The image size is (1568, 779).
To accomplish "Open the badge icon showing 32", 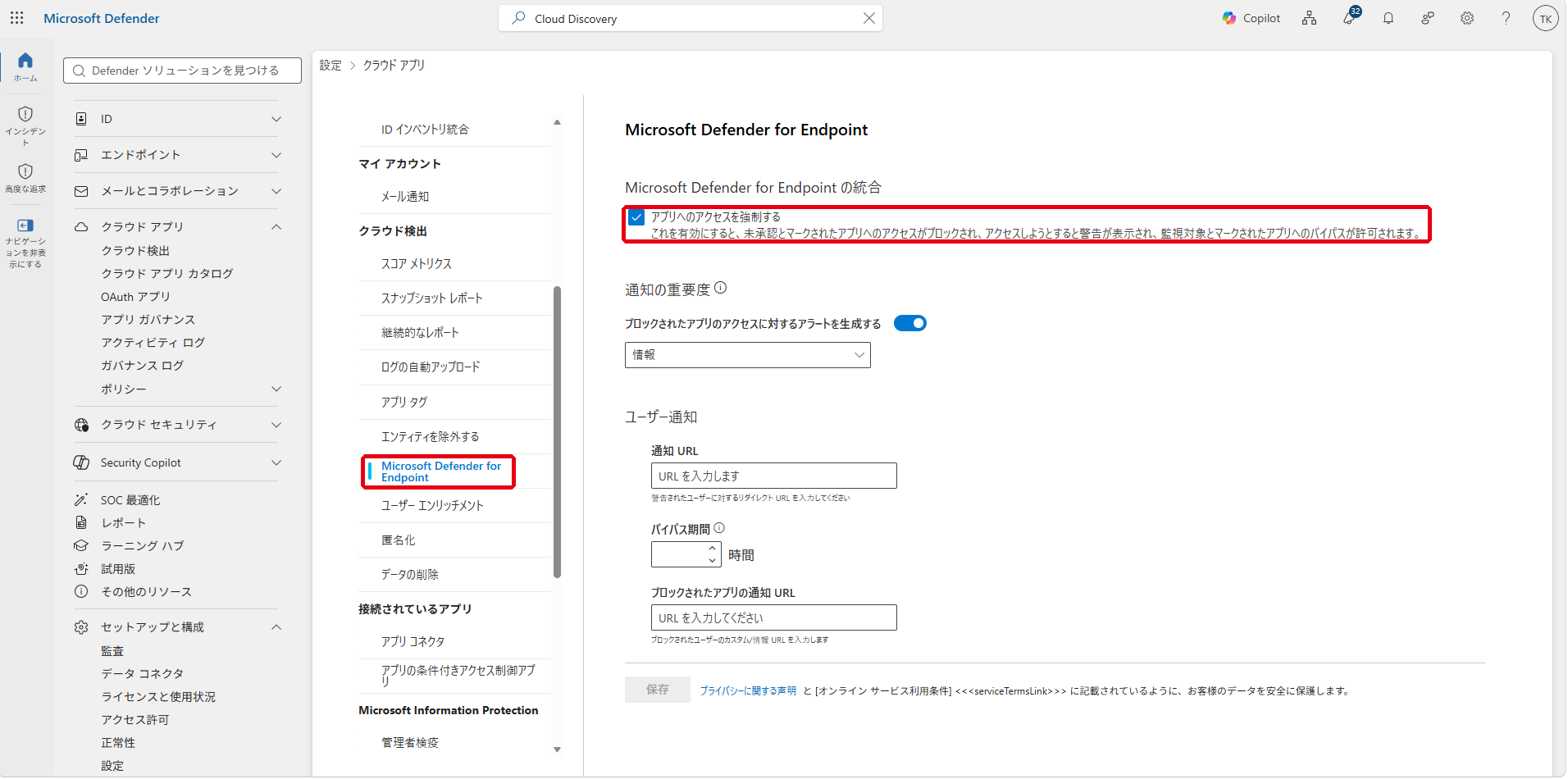I will click(1350, 16).
